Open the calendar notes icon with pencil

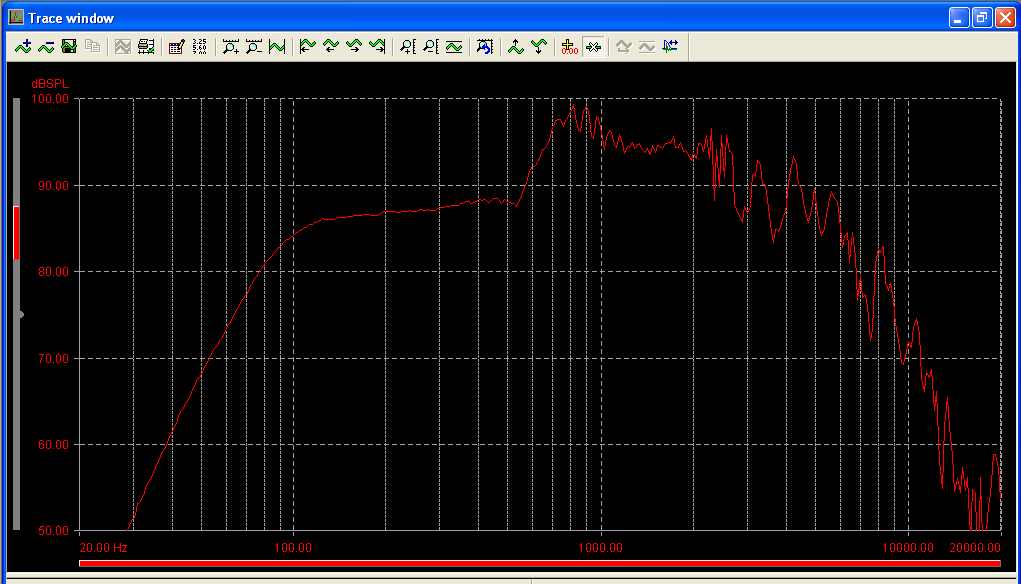coord(176,47)
